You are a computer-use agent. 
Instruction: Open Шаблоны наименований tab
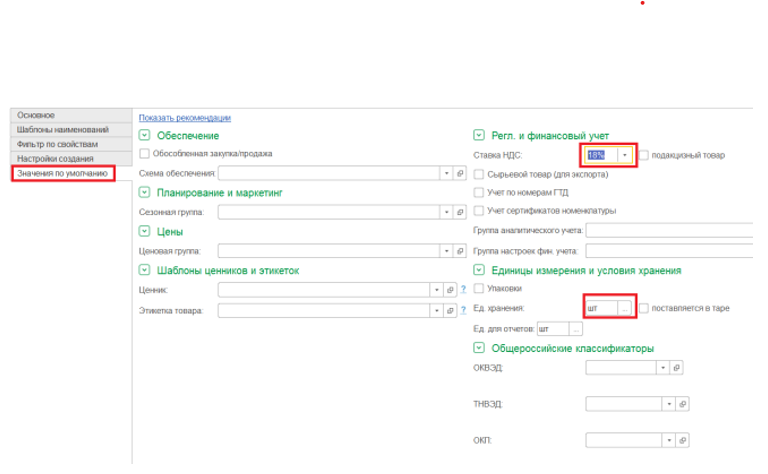click(62, 130)
